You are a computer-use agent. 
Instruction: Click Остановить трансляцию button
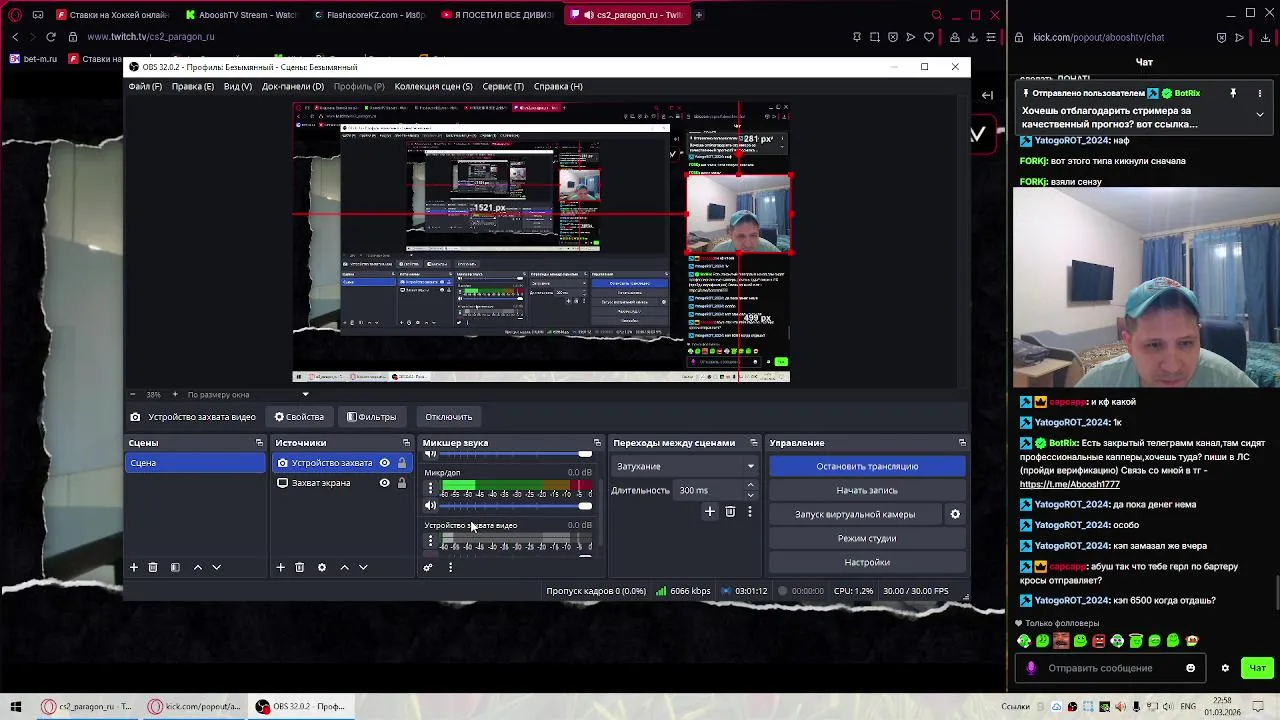click(867, 466)
